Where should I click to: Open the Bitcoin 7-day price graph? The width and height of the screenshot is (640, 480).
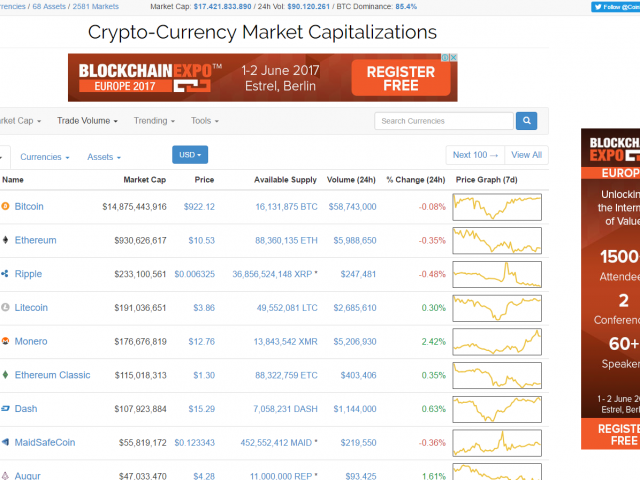(497, 207)
